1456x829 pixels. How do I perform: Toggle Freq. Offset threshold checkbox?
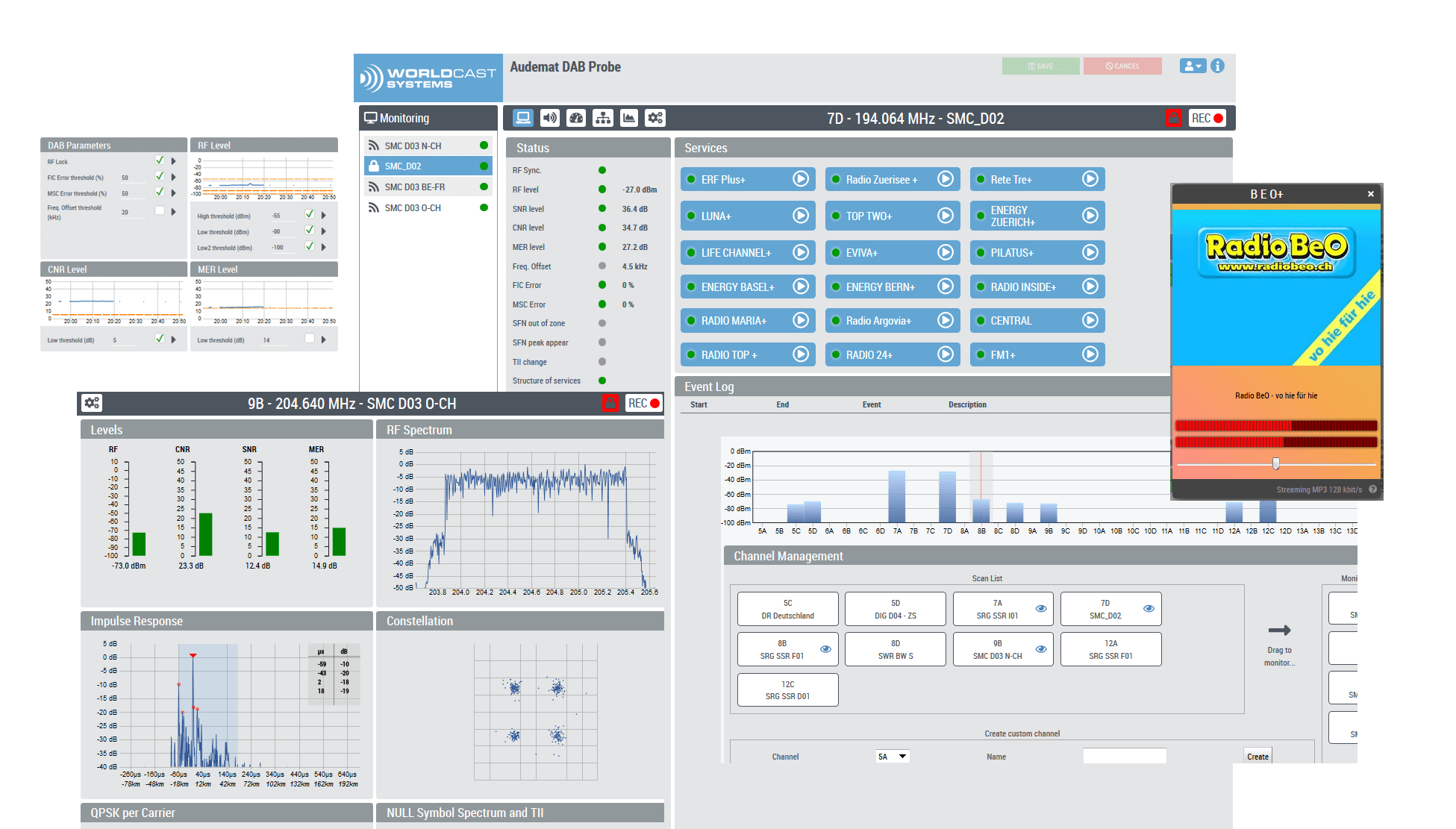159,211
